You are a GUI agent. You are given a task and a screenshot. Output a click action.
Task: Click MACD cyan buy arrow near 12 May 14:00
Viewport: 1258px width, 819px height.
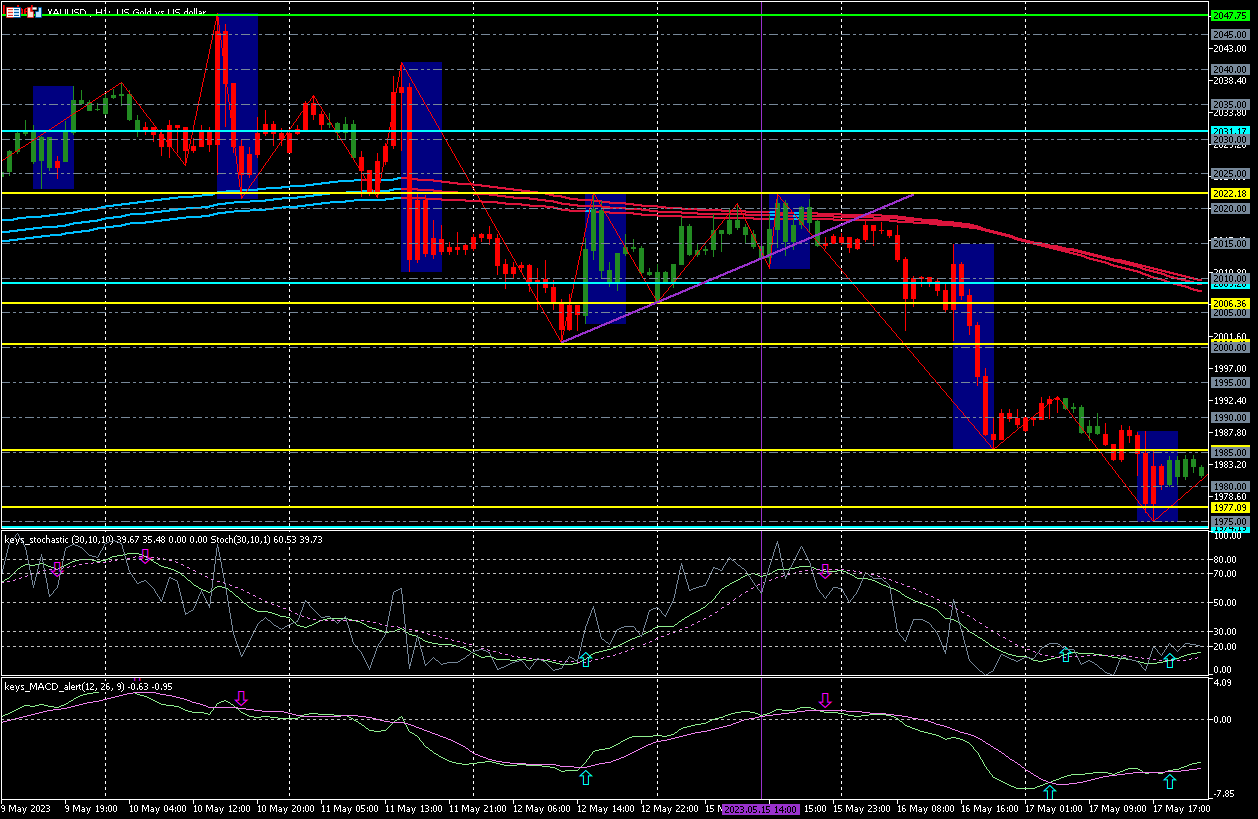(586, 777)
